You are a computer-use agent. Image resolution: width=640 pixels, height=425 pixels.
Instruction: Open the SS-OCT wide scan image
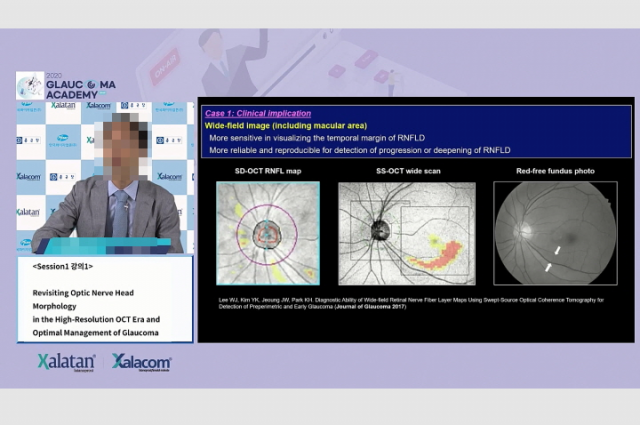[x=405, y=234]
